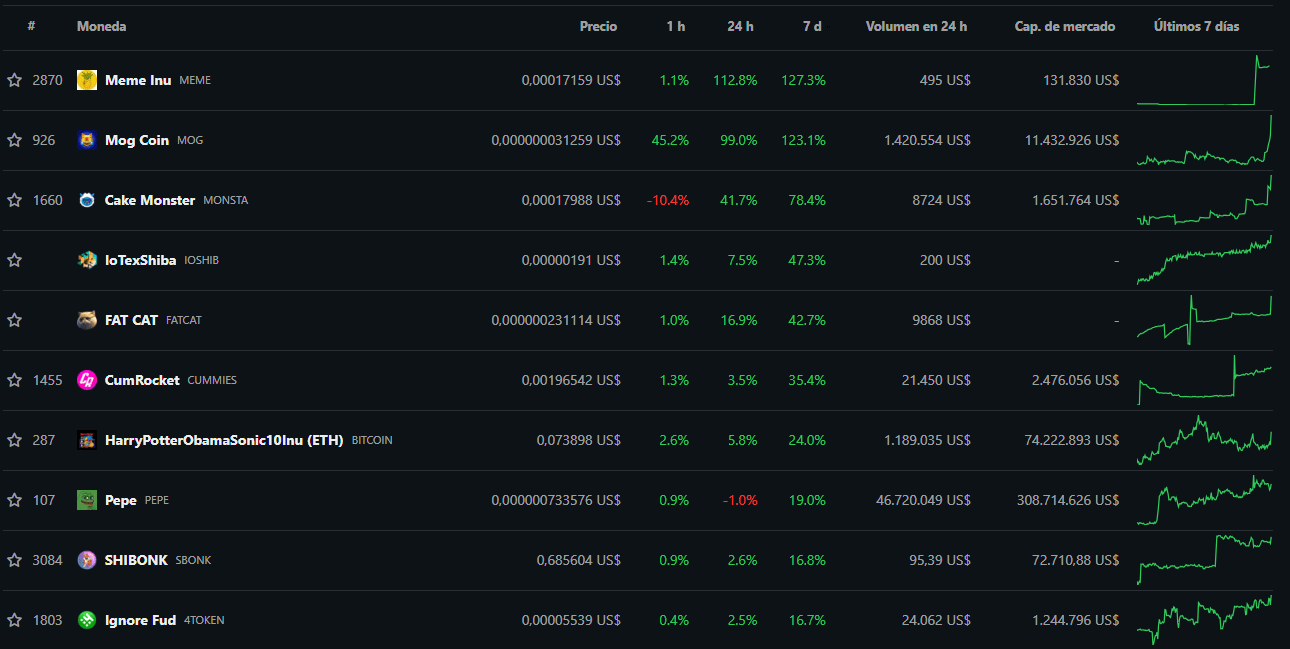Click the 4TOKEN ticker label
The width and height of the screenshot is (1290, 649).
click(204, 620)
